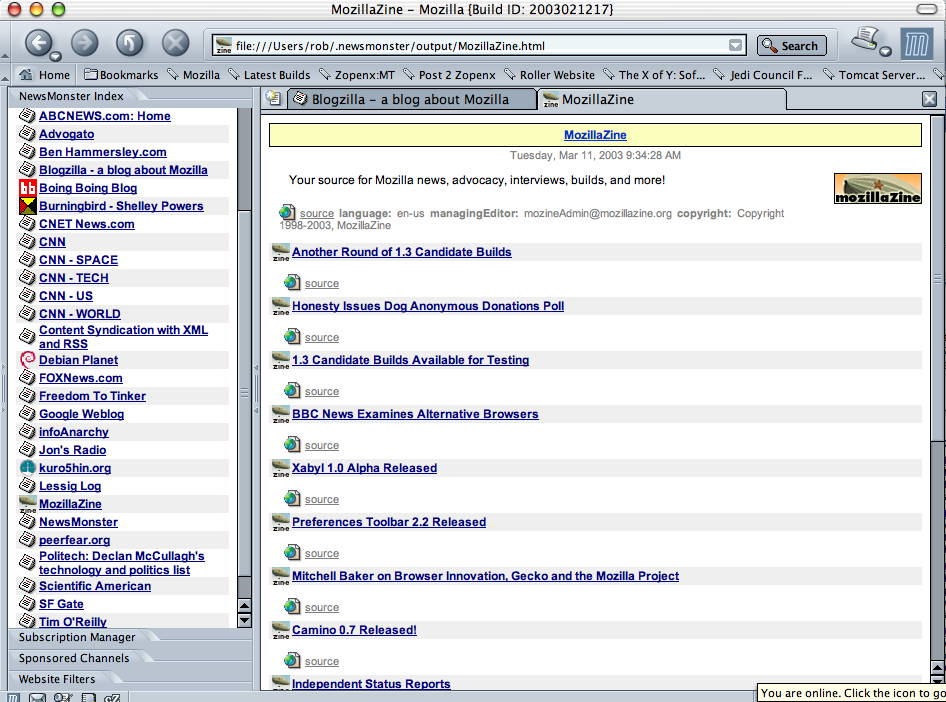Expand the Sponsored Channels sidebar panel

tap(74, 659)
